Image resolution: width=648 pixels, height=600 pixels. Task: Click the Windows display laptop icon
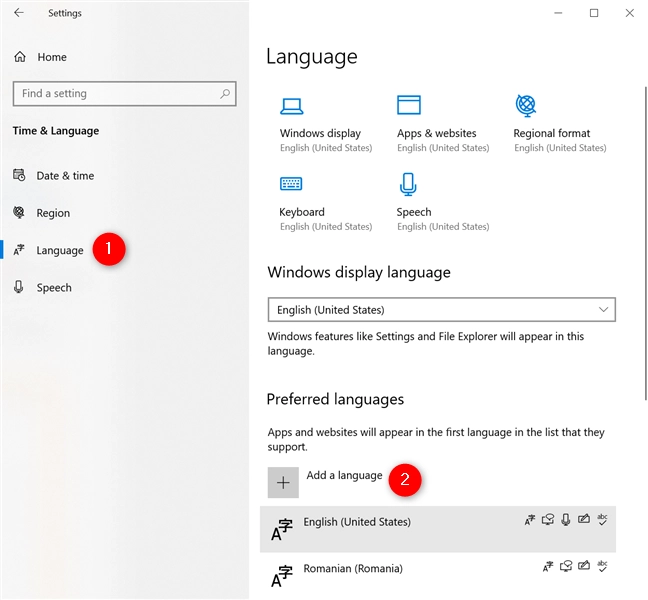pos(291,106)
